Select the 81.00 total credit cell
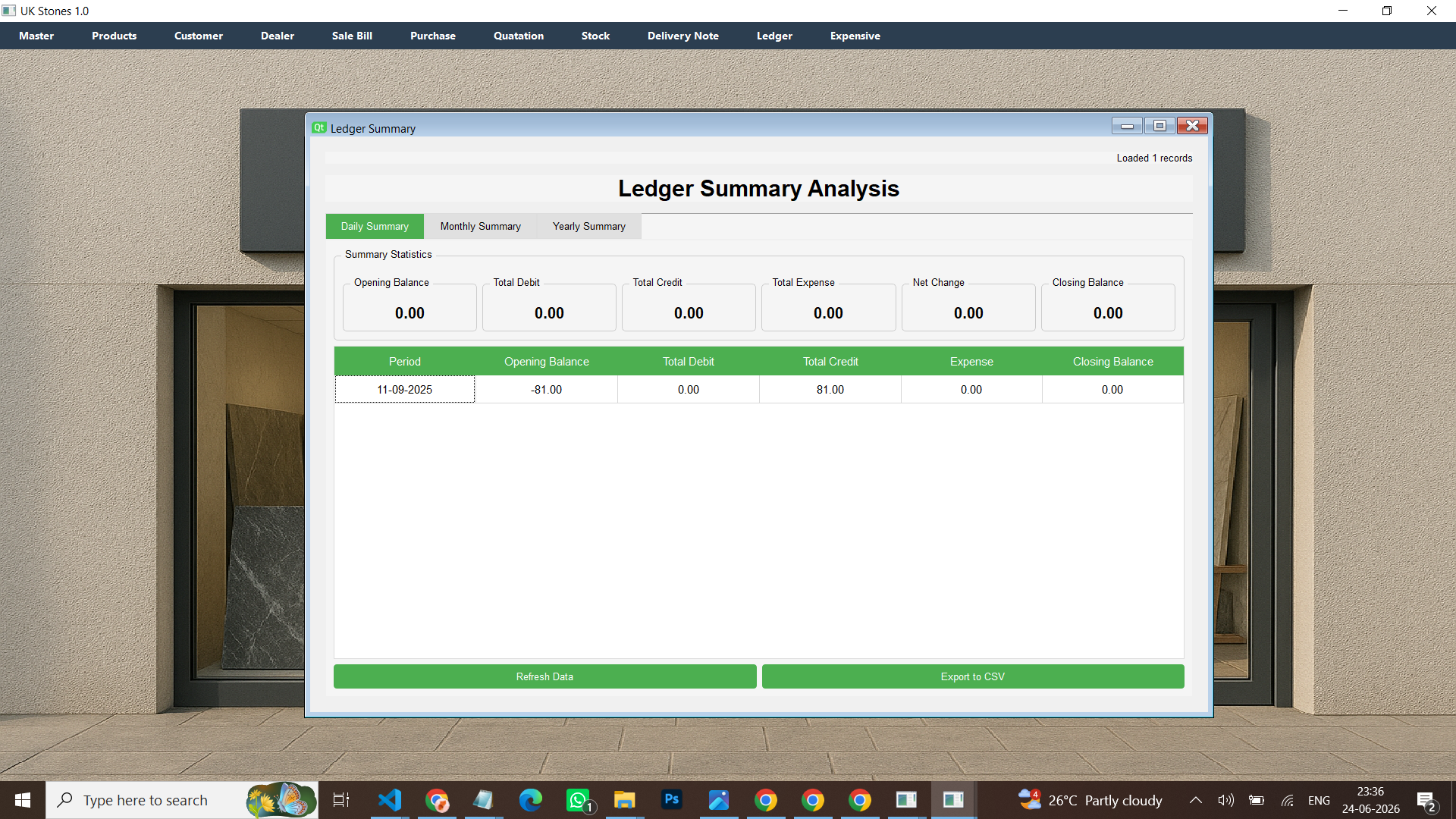Screen dimensions: 1456x819 tap(830, 390)
